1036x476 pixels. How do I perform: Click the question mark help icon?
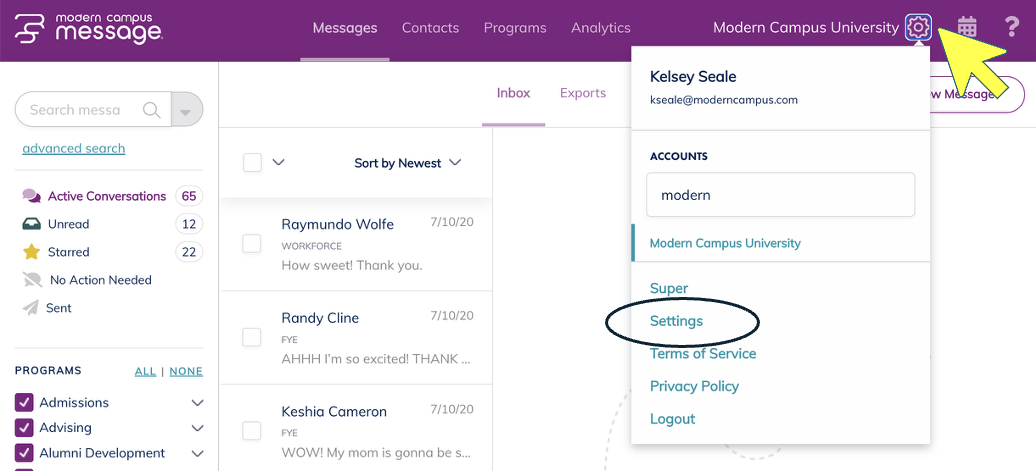[1011, 27]
